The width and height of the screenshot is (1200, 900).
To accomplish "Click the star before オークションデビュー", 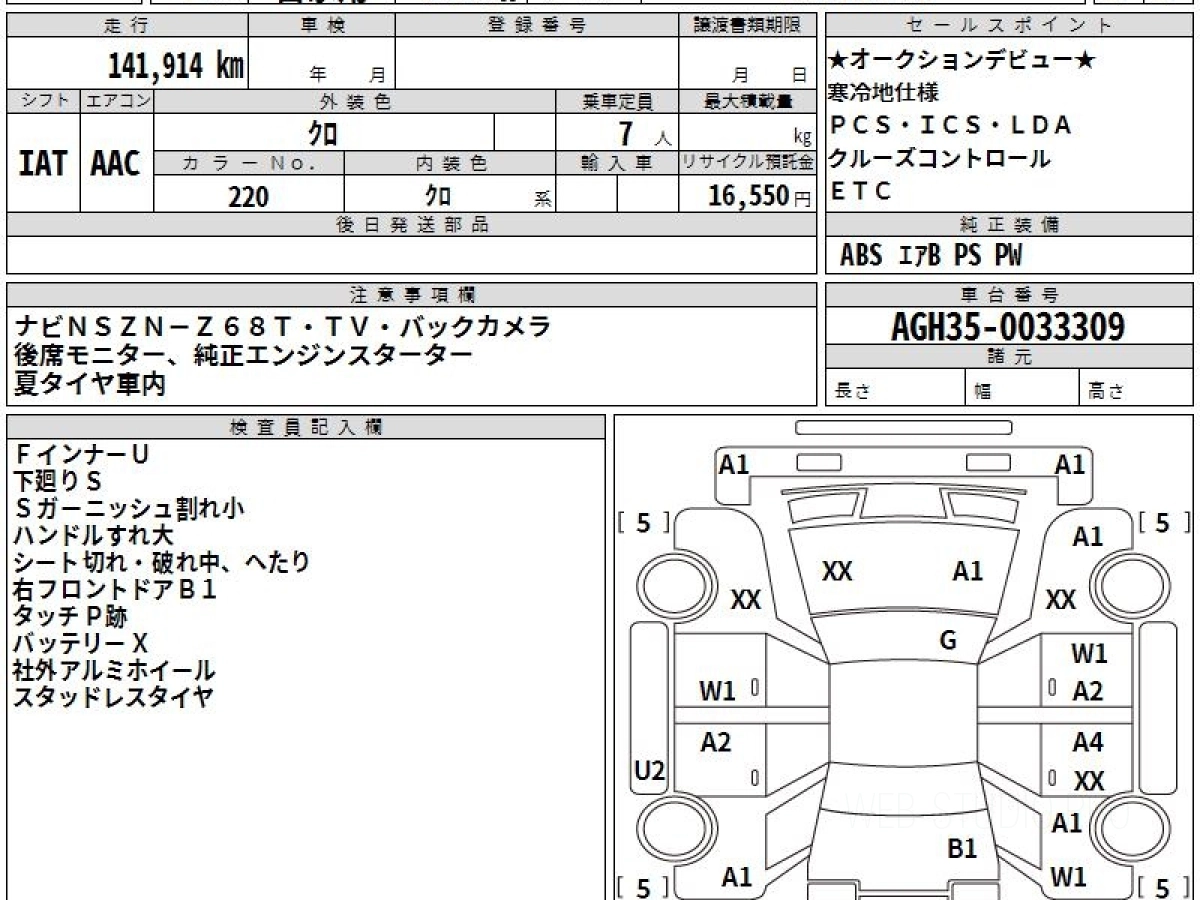I will [x=838, y=61].
